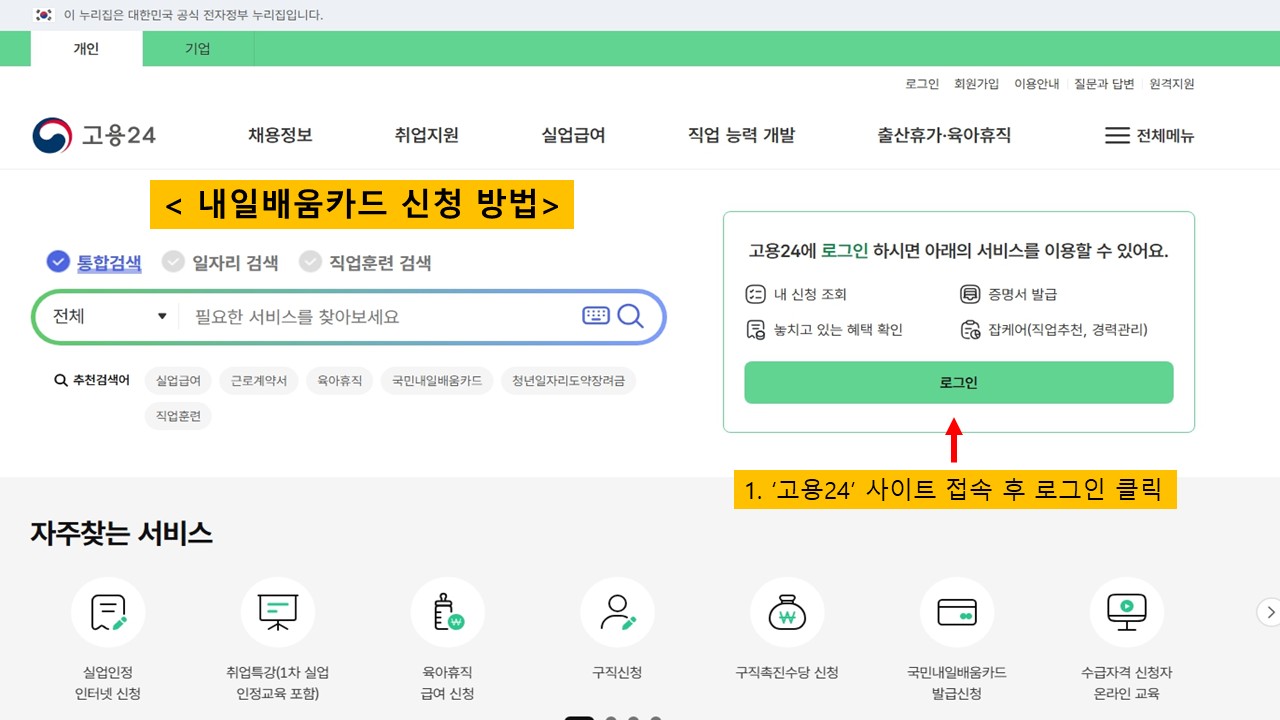Viewport: 1280px width, 720px height.
Task: Open the 채용정보 menu
Action: [280, 135]
